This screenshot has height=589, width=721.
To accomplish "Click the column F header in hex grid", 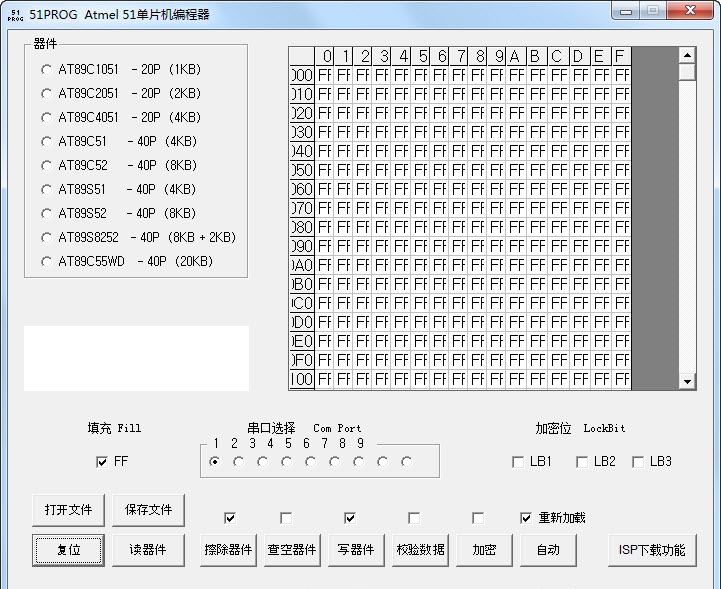I will (x=621, y=56).
